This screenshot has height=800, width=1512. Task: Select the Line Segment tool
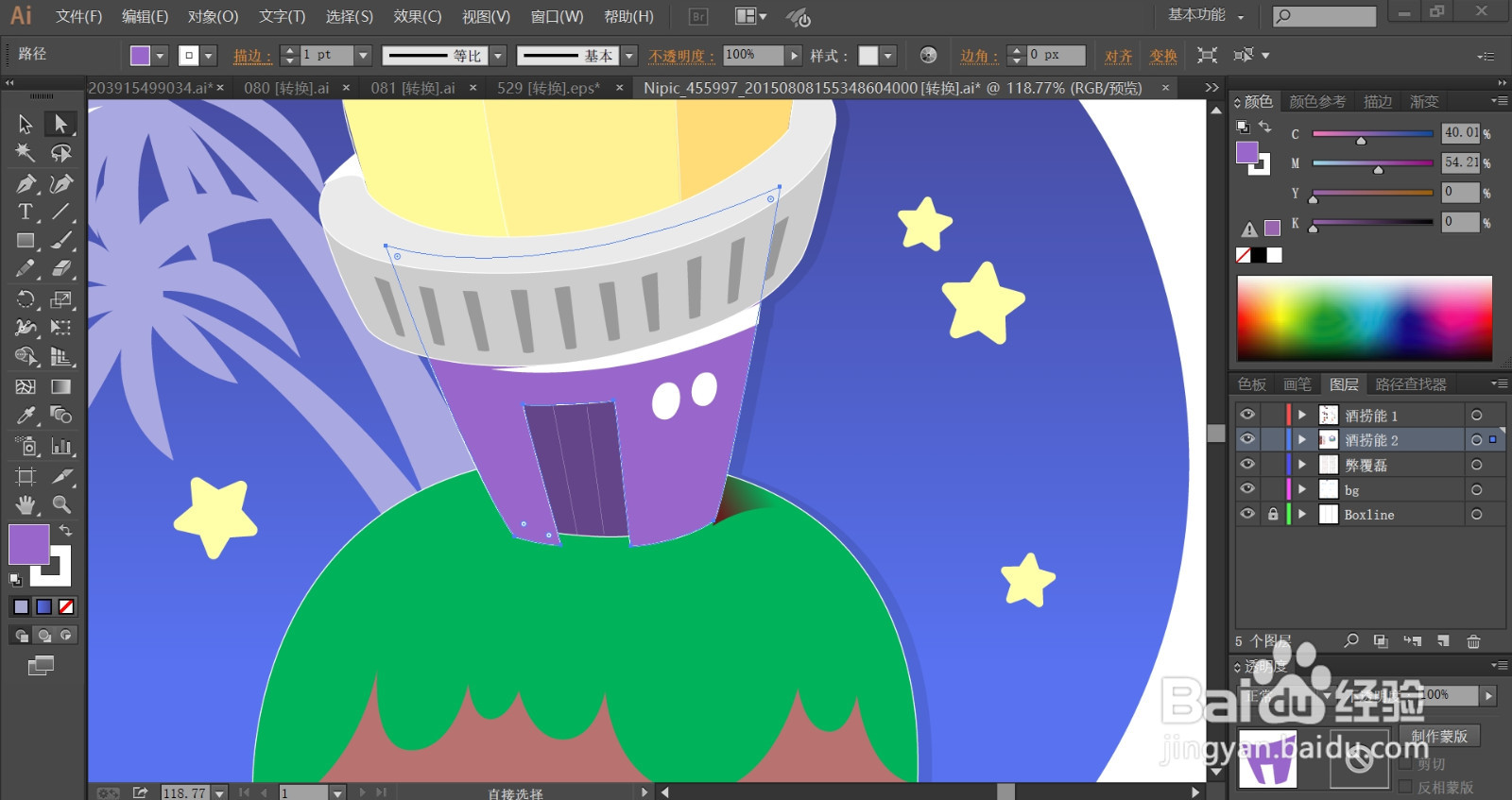tap(61, 212)
